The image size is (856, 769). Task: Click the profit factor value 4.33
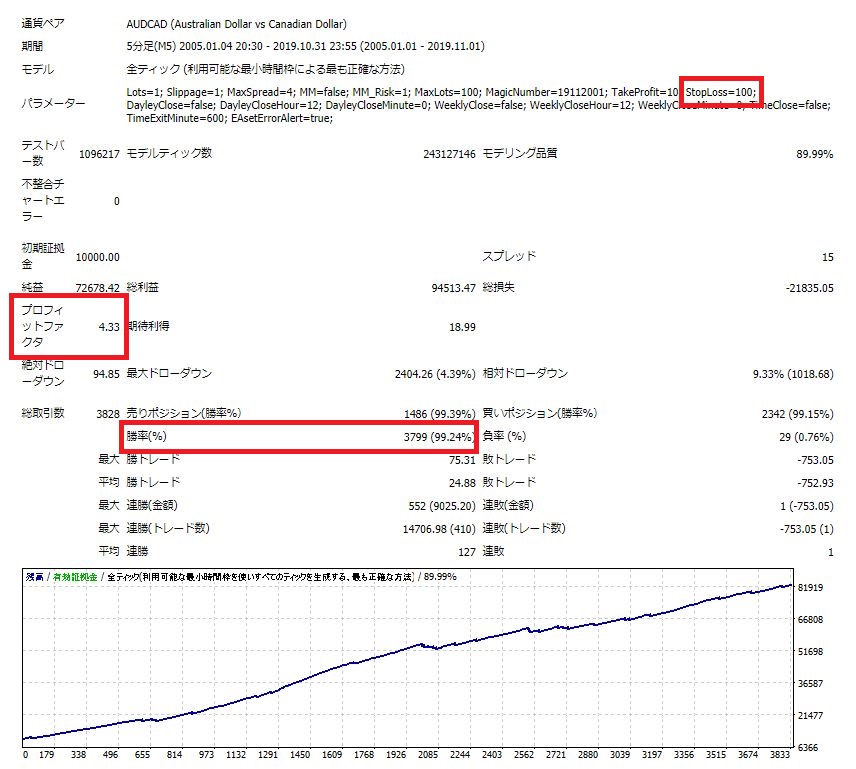pyautogui.click(x=109, y=327)
